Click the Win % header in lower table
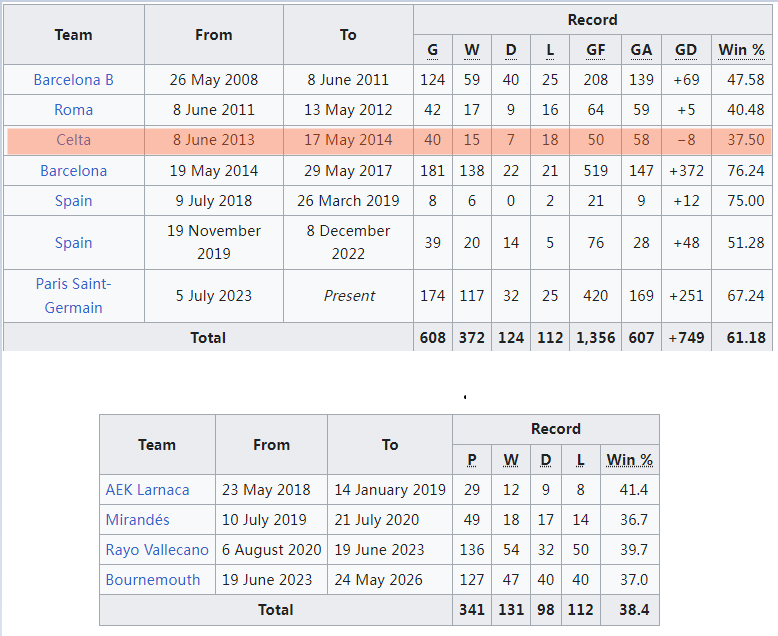778x636 pixels. pos(629,460)
